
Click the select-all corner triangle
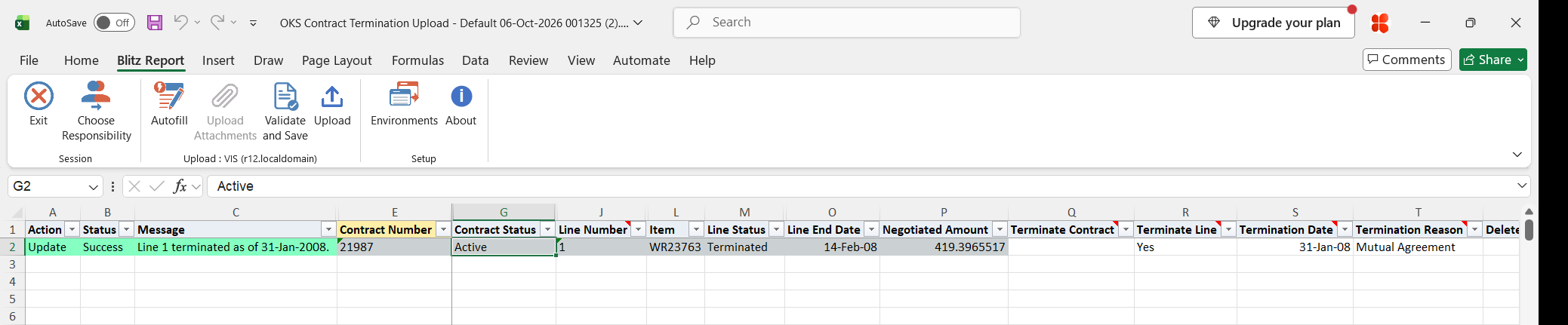click(x=17, y=213)
